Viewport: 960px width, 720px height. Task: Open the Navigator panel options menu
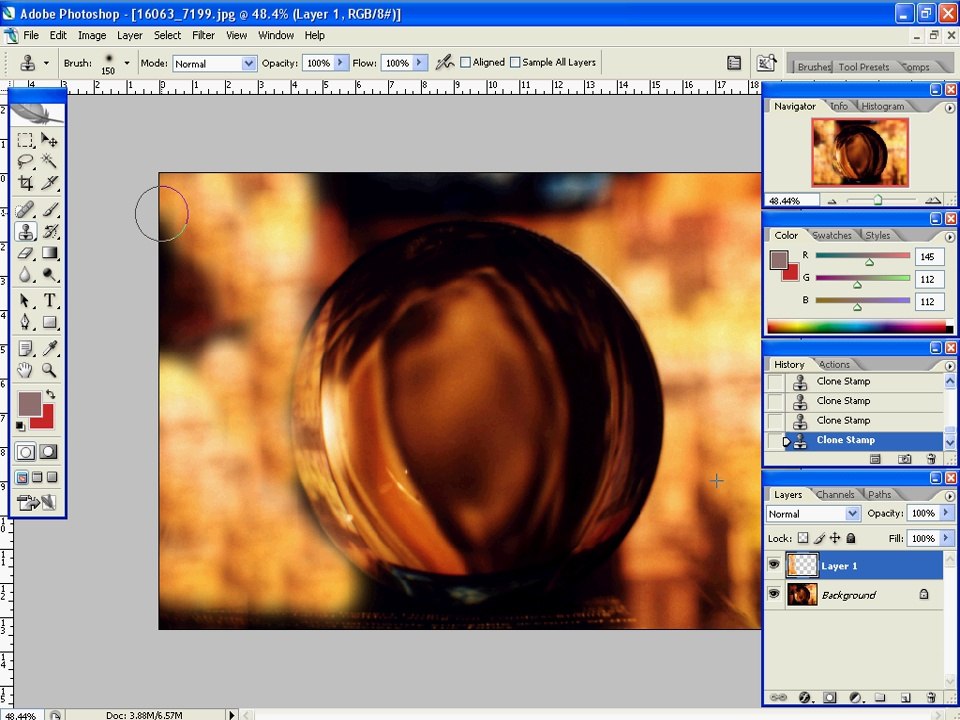(949, 108)
